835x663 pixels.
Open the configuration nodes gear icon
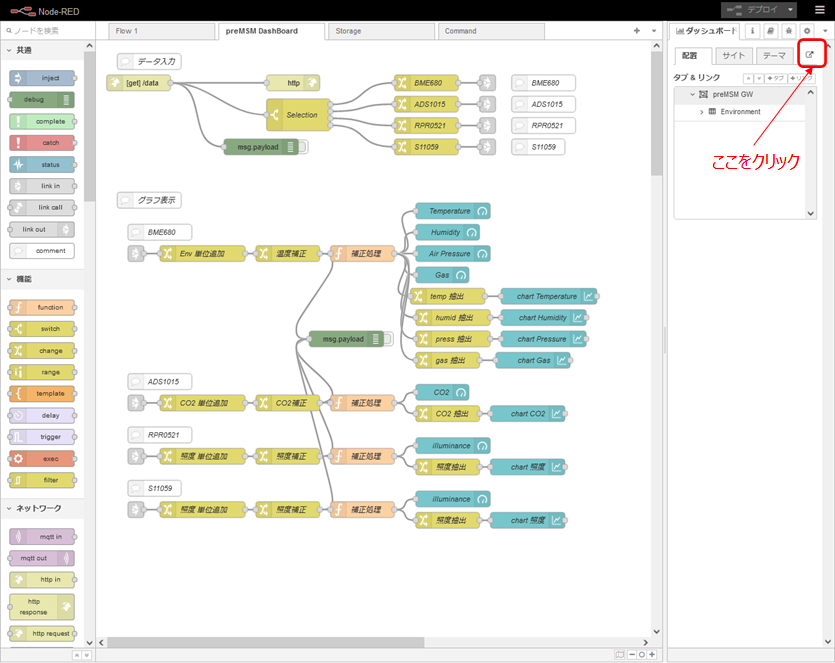806,31
